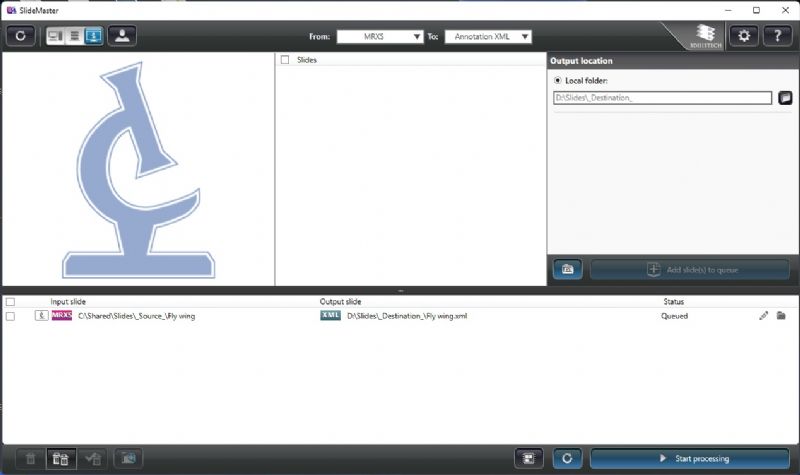Click Add slide(s) to queue button
Viewport: 800px width, 475px height.
(690, 269)
